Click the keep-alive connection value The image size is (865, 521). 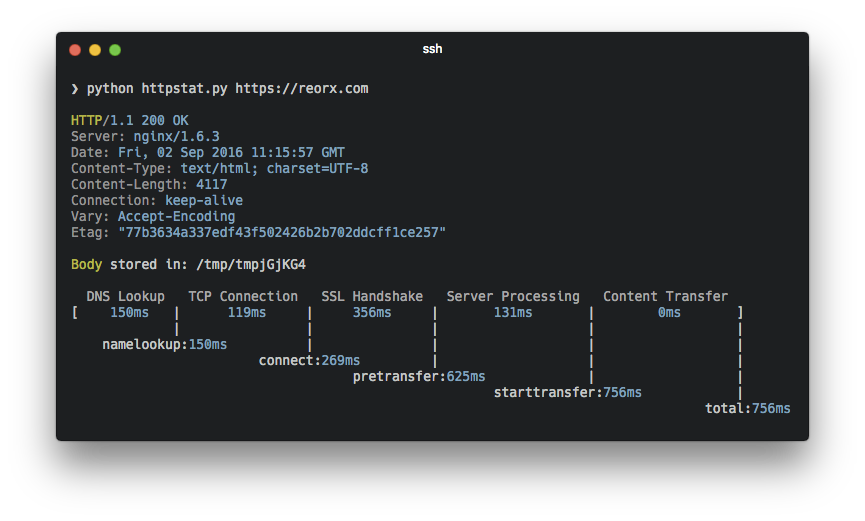(x=204, y=200)
